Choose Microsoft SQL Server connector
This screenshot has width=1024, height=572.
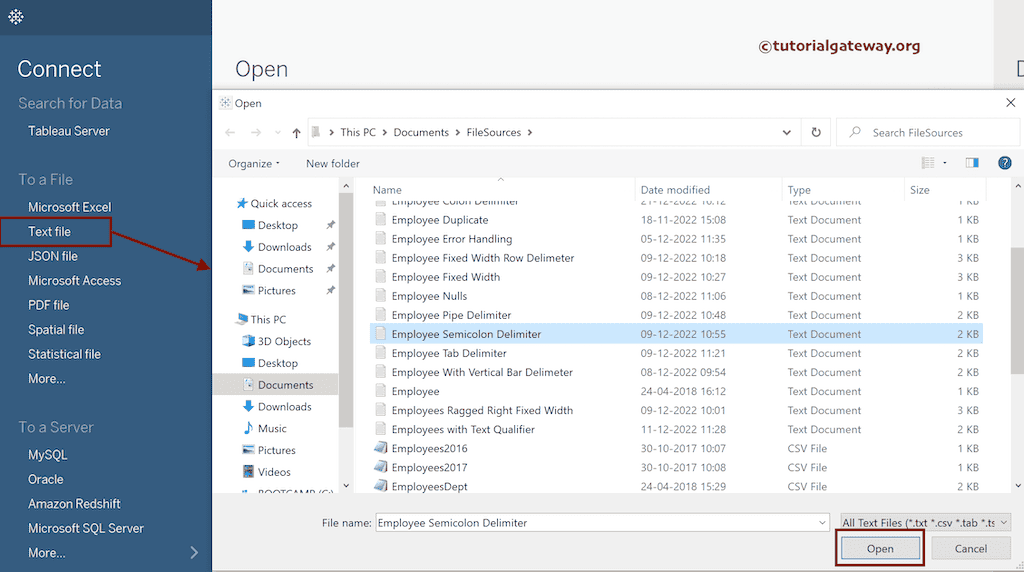pos(86,528)
